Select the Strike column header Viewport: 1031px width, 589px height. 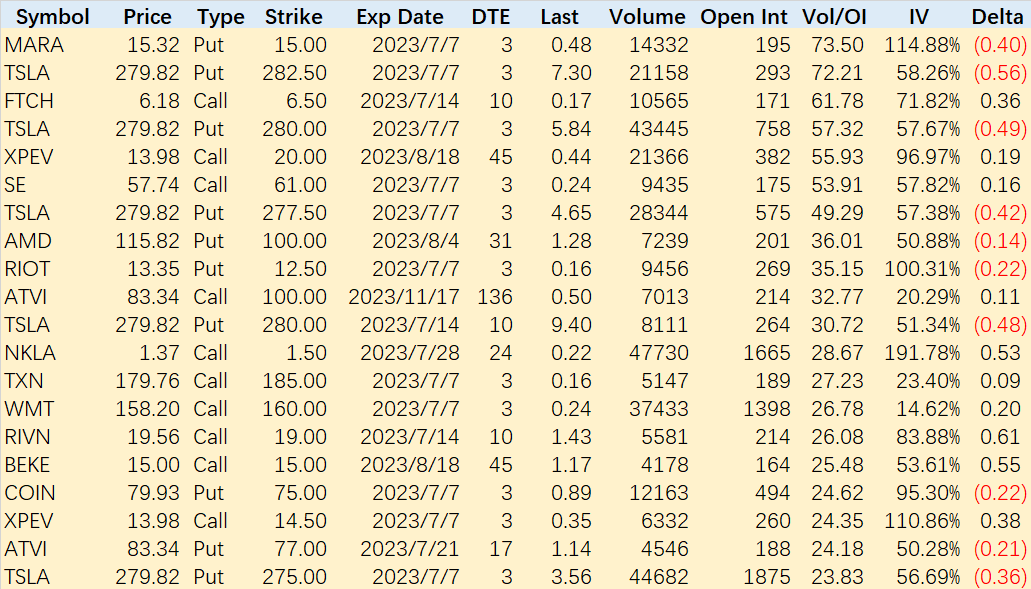(x=293, y=16)
